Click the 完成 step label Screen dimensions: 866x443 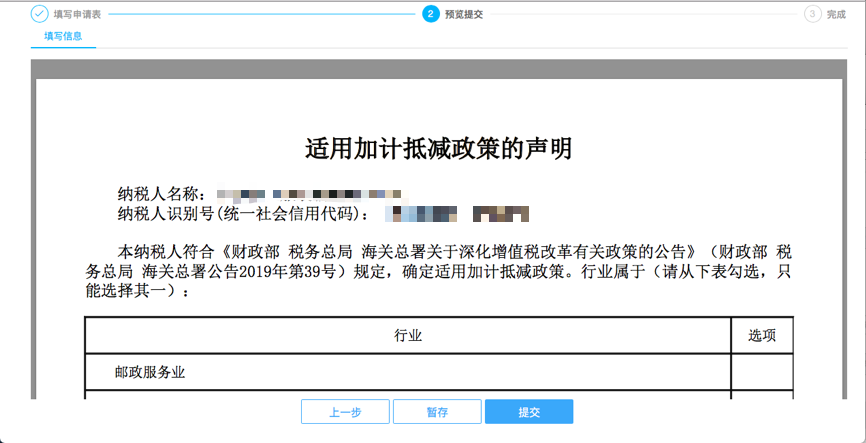point(836,15)
